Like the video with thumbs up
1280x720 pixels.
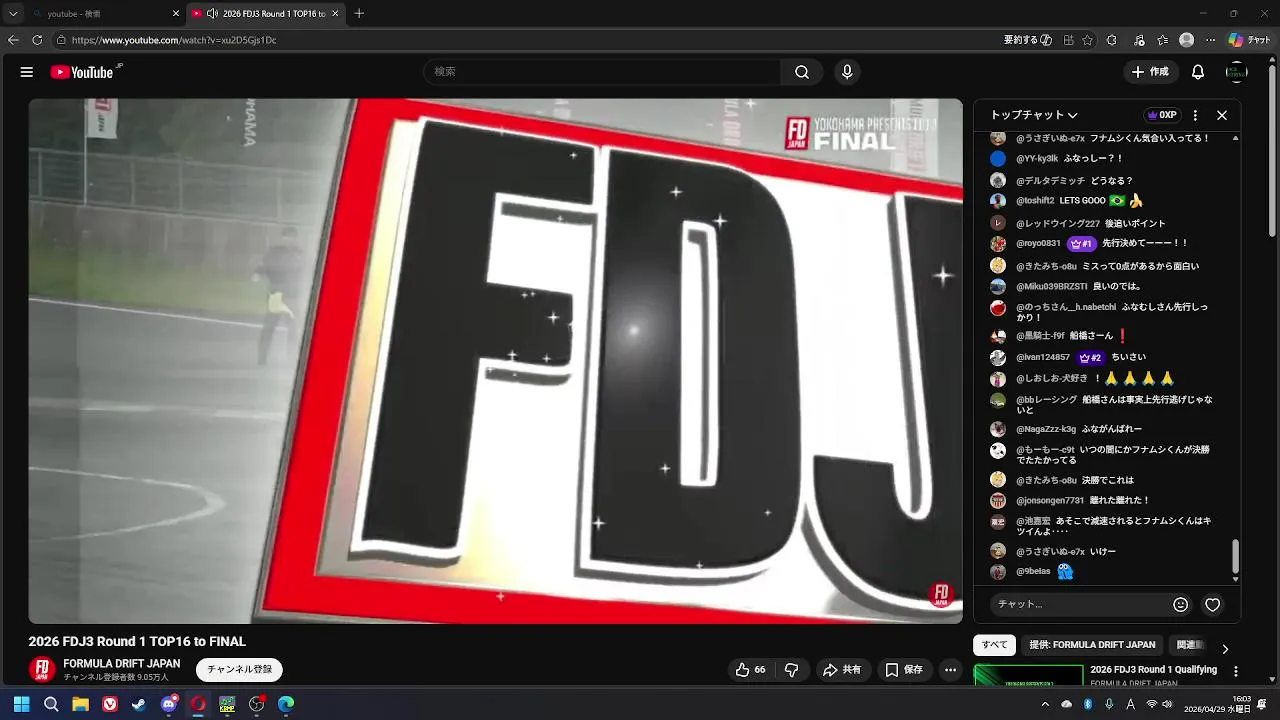coord(750,670)
